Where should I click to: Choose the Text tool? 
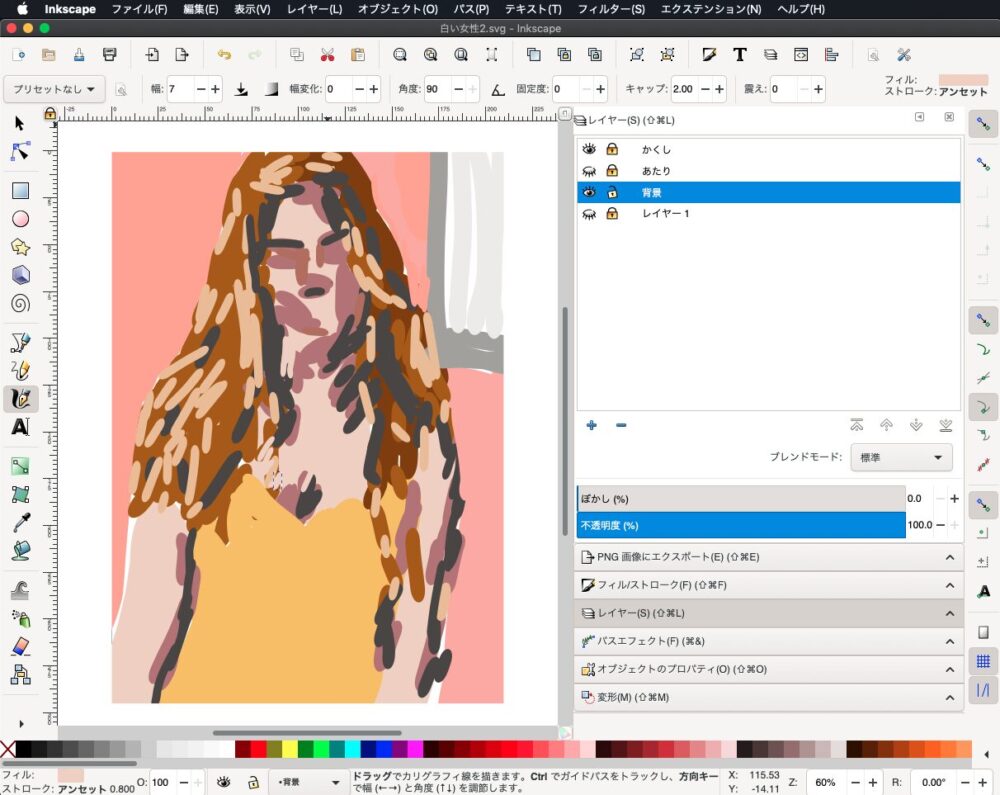point(20,427)
